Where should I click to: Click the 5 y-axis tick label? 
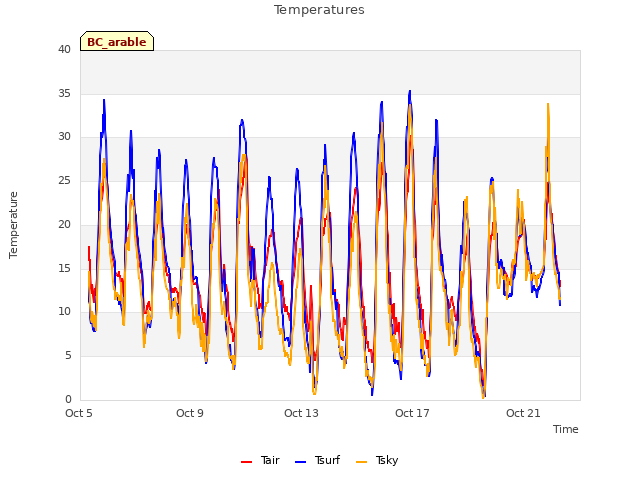tap(68, 356)
